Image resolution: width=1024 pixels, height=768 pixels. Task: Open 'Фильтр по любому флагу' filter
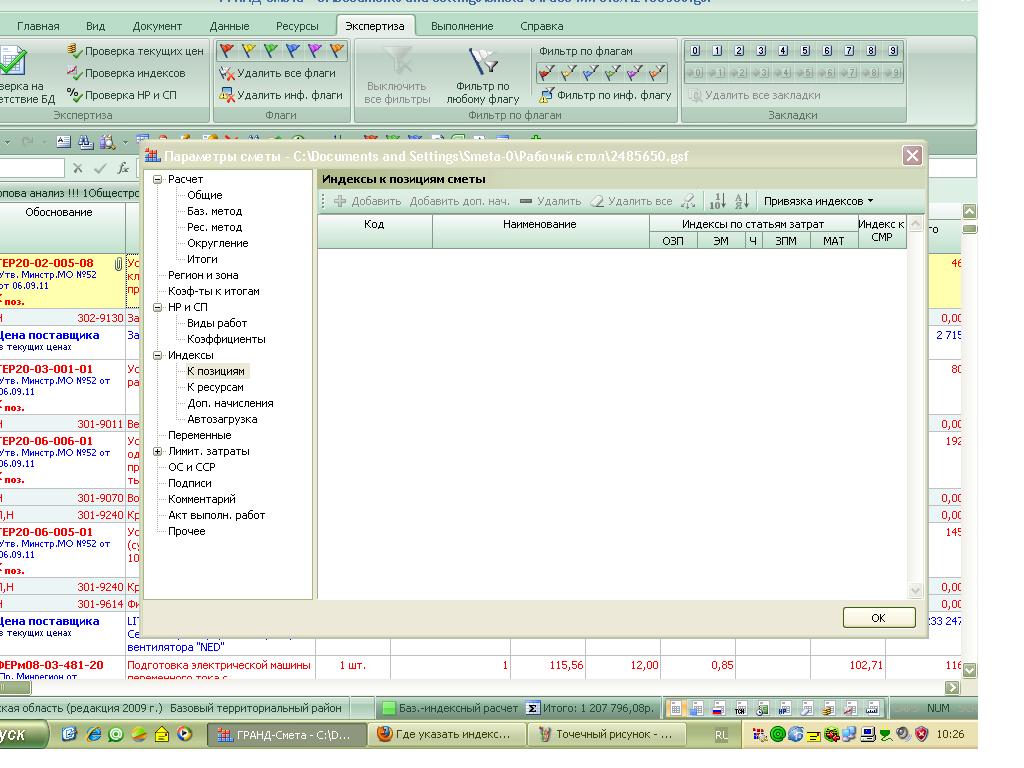[x=483, y=76]
